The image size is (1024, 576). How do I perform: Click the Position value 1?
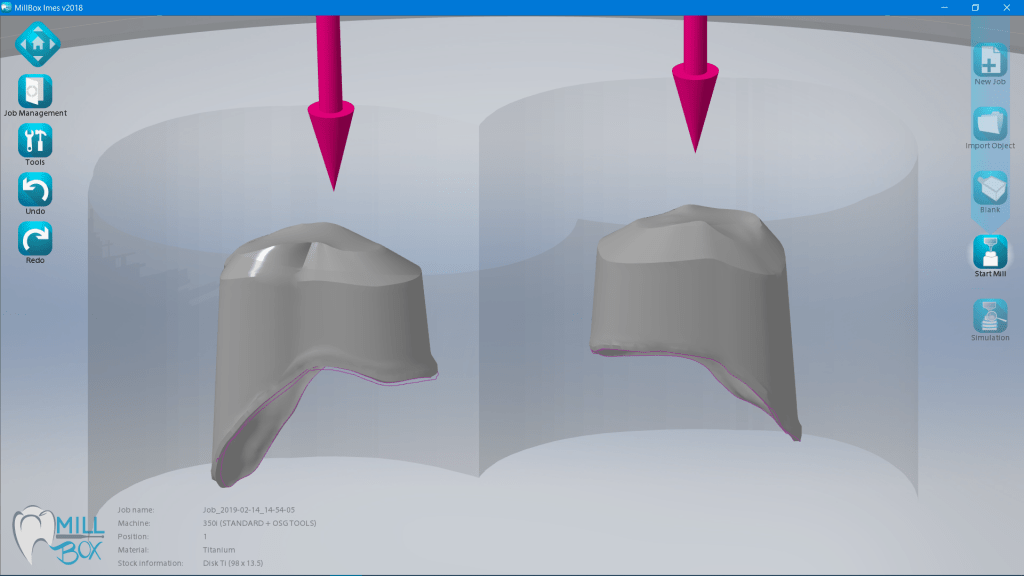pyautogui.click(x=205, y=537)
